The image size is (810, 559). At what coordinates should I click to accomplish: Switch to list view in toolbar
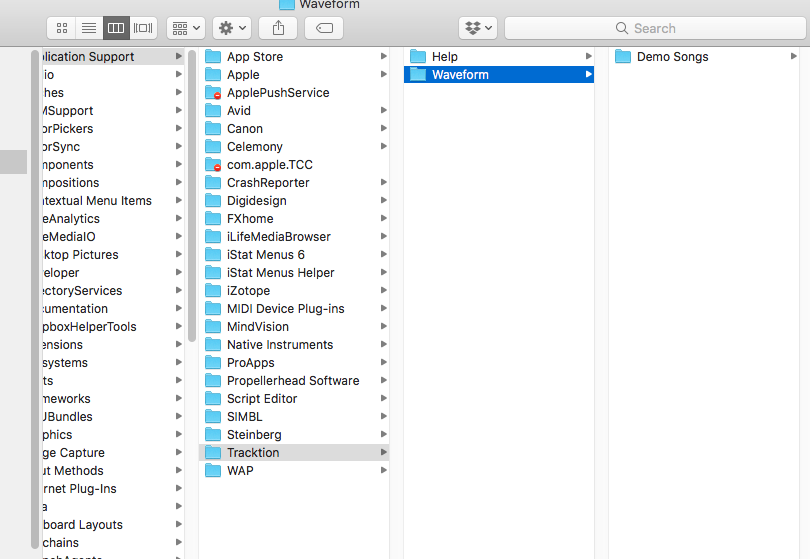point(89,28)
